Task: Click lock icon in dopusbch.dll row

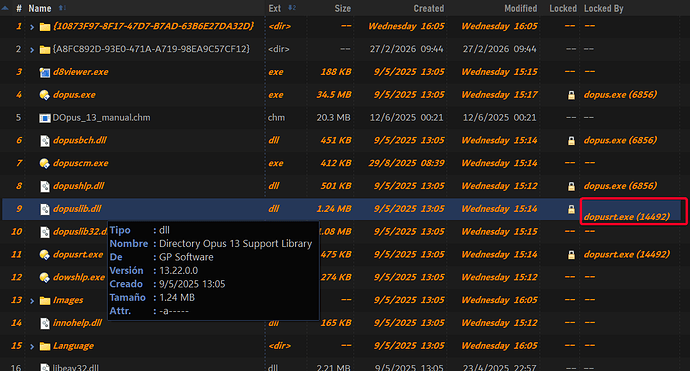Action: tap(571, 141)
